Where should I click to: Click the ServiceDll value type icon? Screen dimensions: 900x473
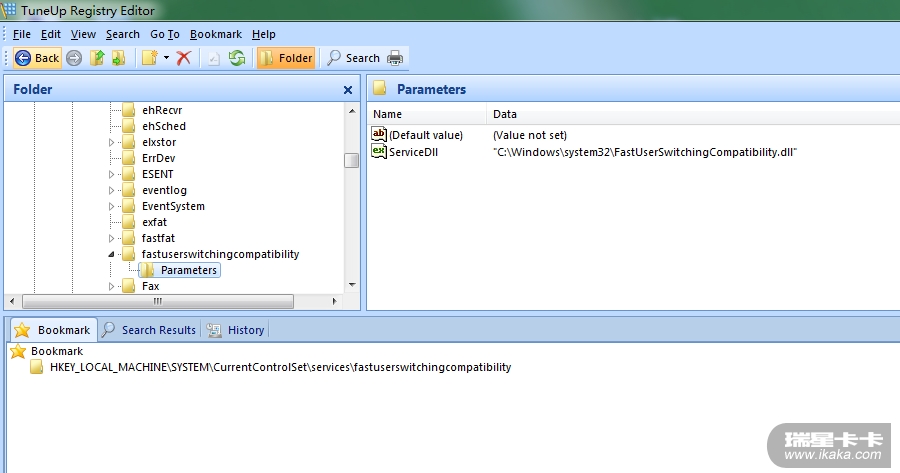tap(379, 152)
